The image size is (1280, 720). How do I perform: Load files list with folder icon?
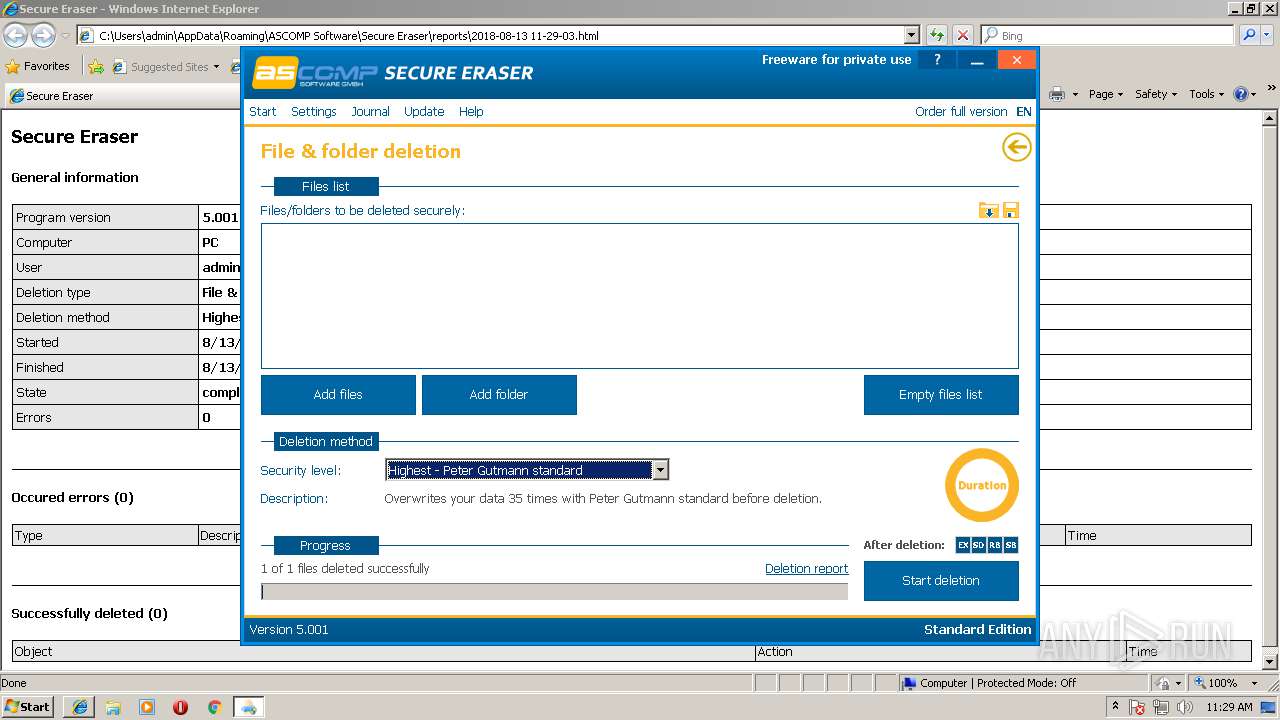(x=988, y=210)
